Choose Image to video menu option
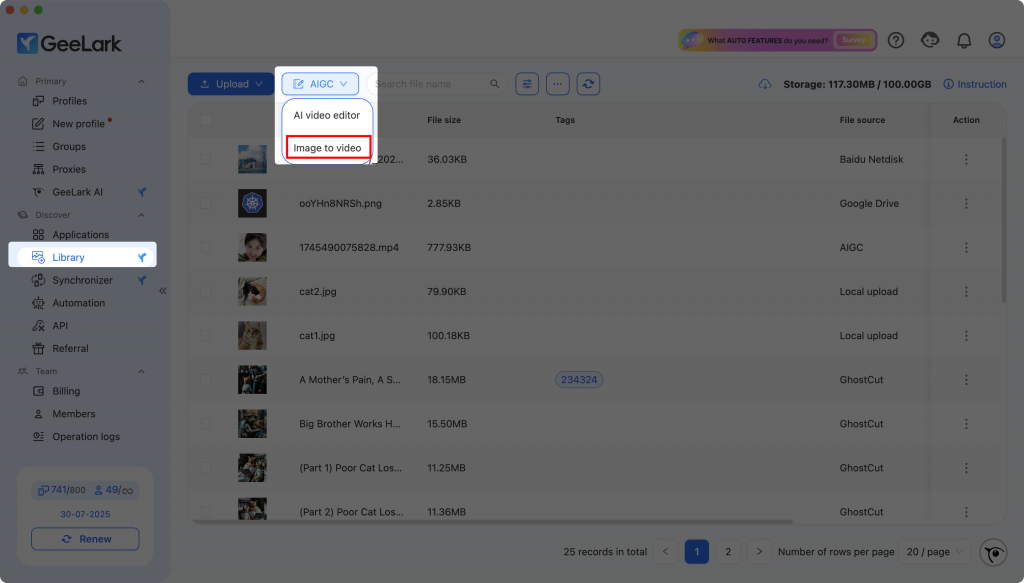1024x583 pixels. pos(327,148)
